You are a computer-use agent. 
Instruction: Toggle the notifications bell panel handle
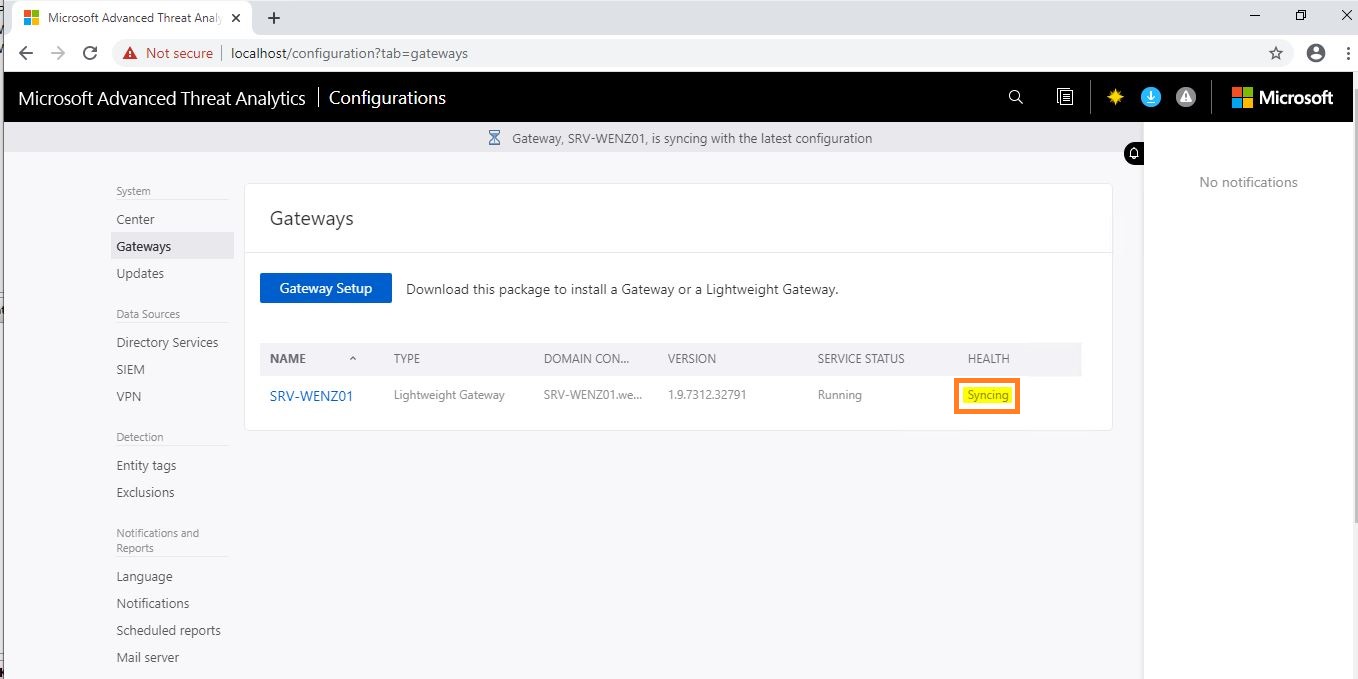point(1134,153)
